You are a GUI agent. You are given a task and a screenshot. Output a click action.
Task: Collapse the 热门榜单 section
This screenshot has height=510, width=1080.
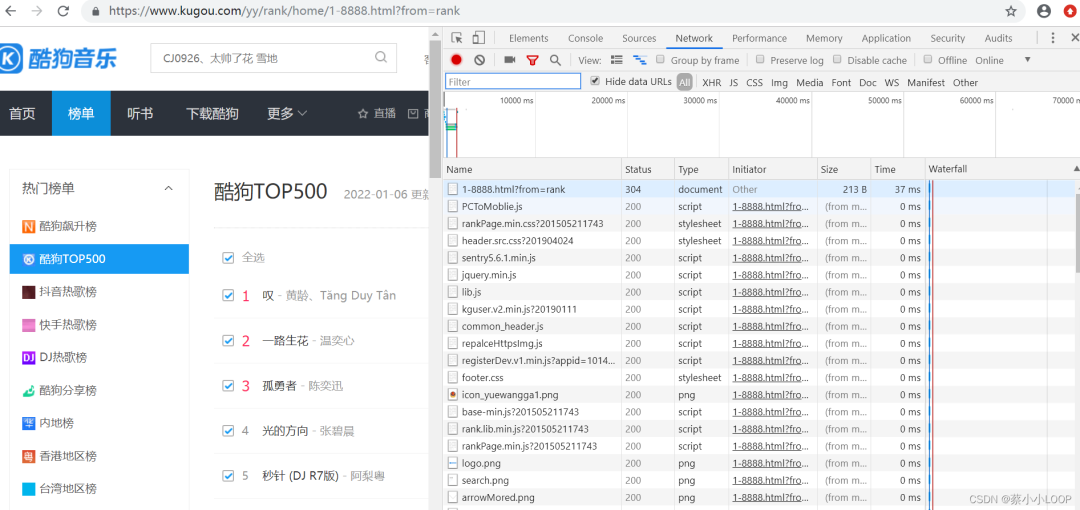point(168,188)
